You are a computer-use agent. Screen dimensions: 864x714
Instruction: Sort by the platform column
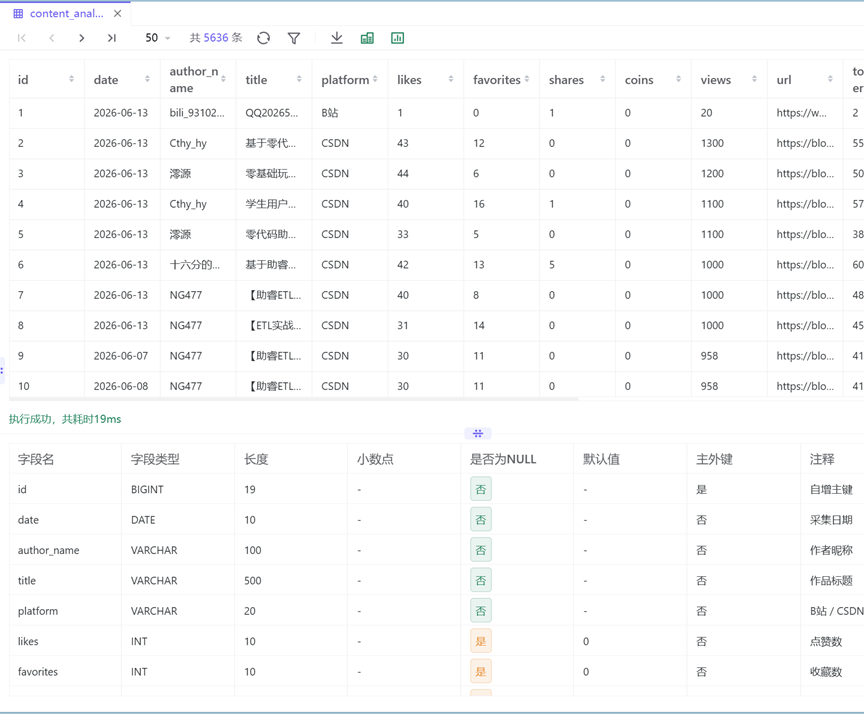click(375, 79)
